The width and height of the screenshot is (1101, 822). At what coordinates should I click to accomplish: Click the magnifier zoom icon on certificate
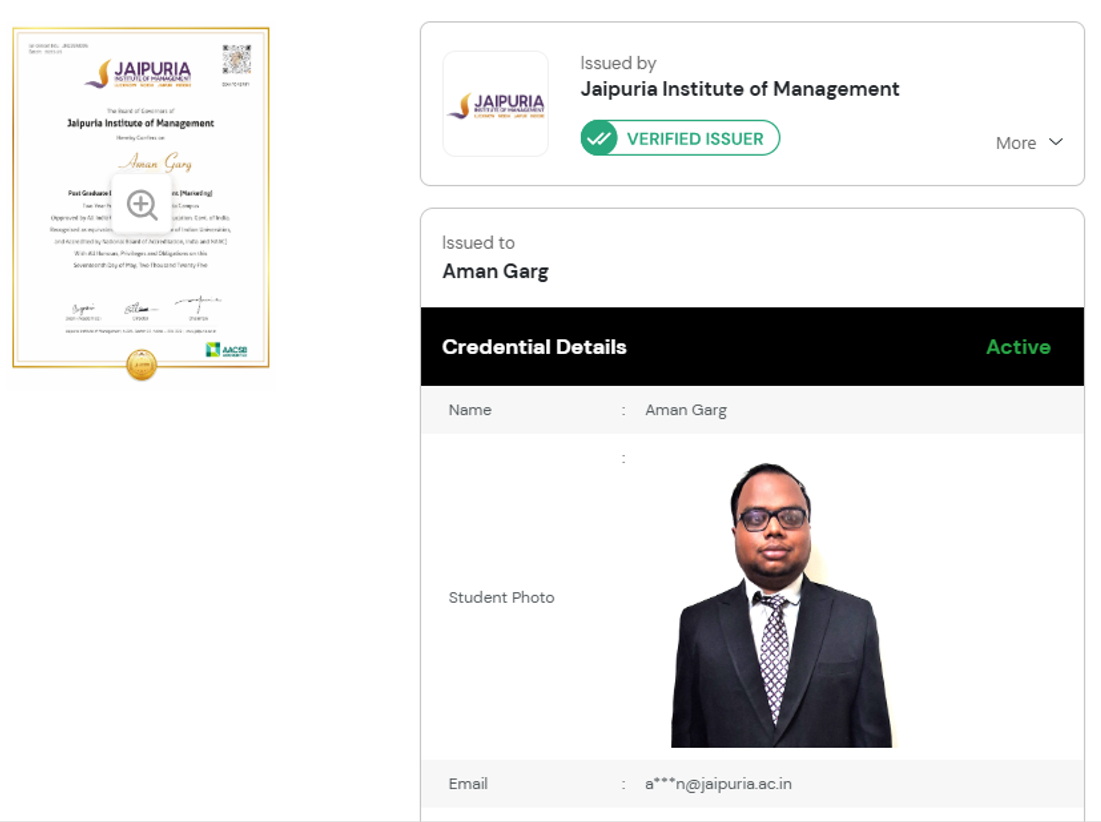(142, 205)
